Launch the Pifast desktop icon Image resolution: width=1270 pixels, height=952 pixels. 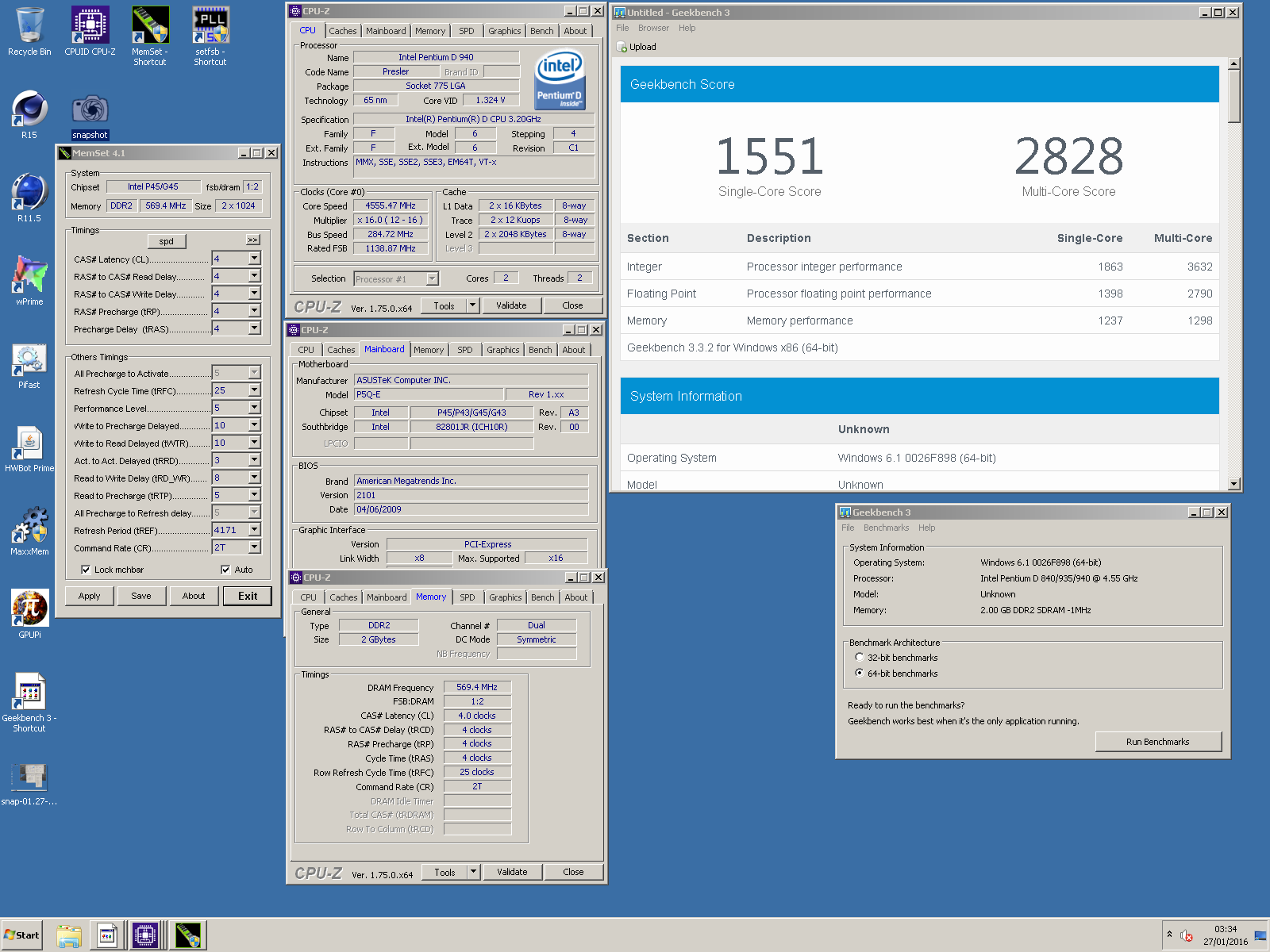coord(29,365)
